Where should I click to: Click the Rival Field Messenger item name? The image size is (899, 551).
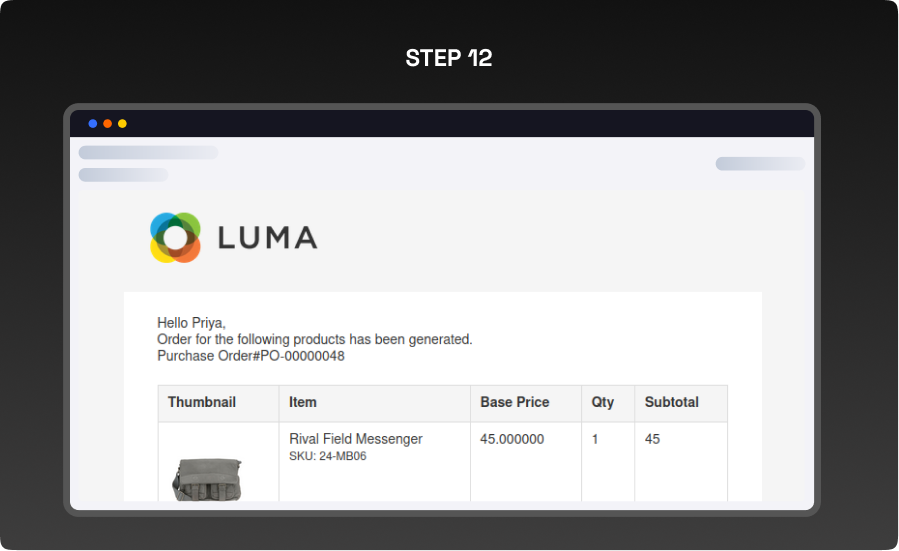(x=356, y=439)
